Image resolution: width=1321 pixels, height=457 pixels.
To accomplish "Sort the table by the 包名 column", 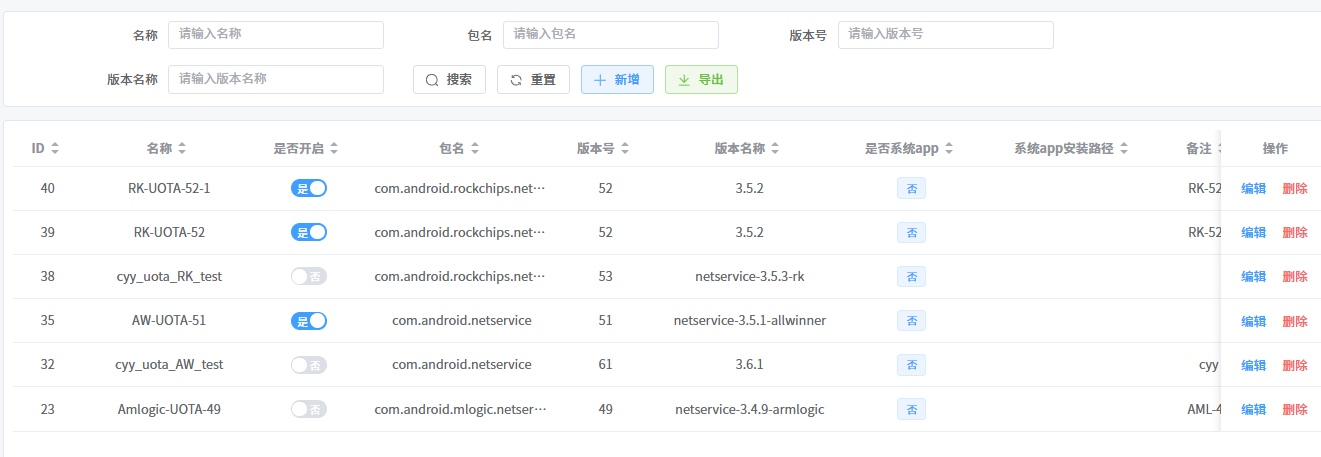I will (x=475, y=148).
